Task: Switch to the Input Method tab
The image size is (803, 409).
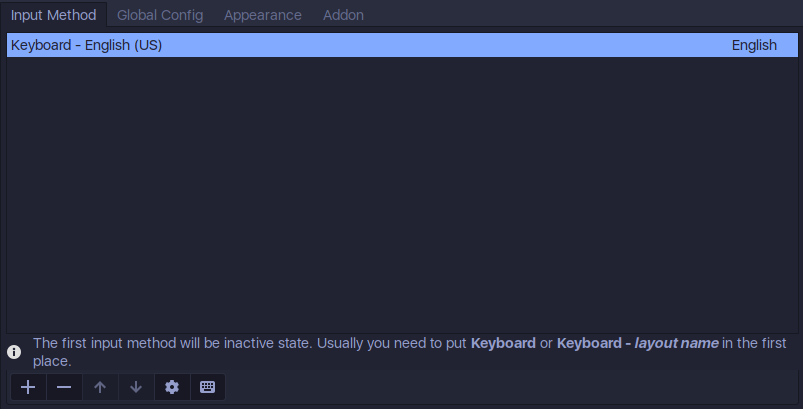Action: (53, 15)
